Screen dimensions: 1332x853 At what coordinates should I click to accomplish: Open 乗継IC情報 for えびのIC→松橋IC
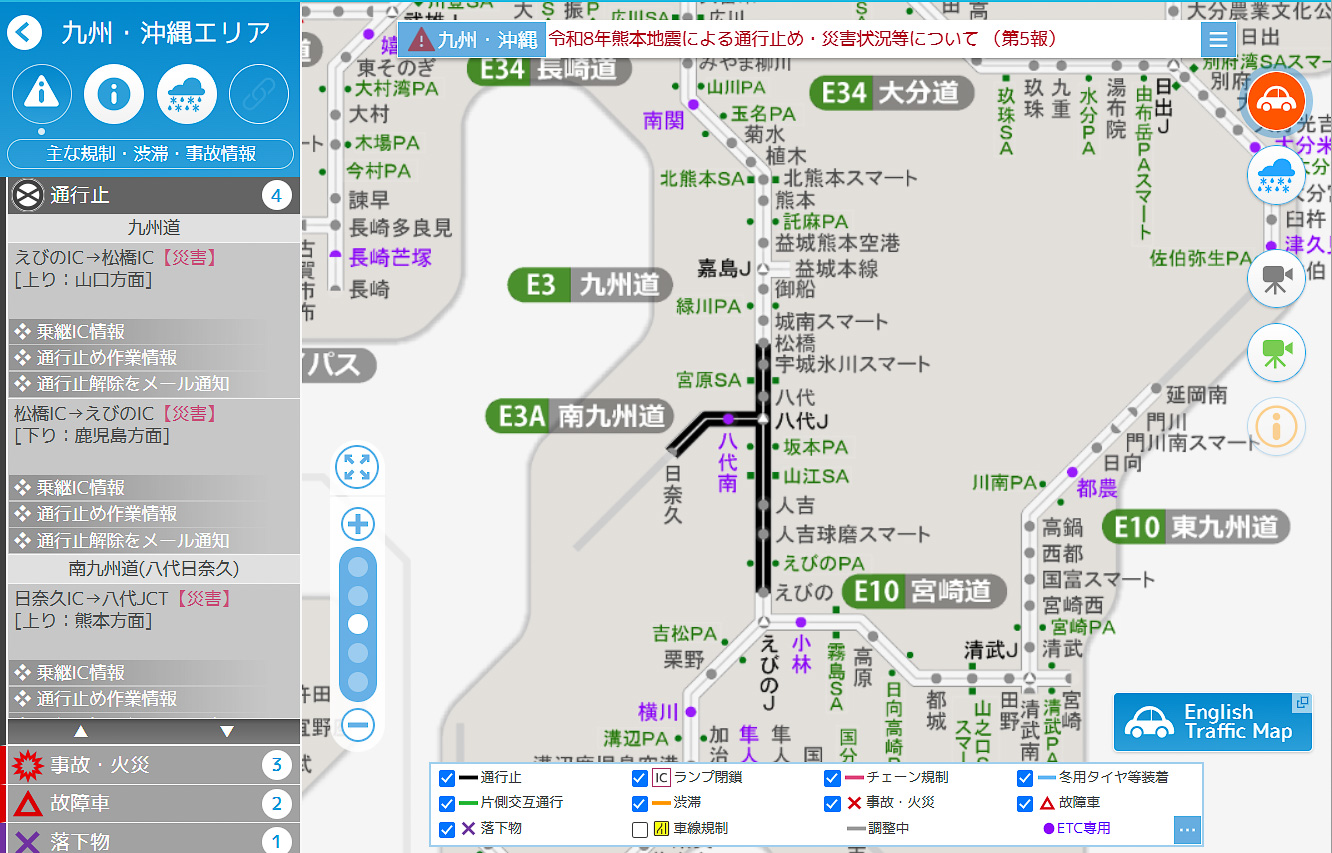pos(154,331)
